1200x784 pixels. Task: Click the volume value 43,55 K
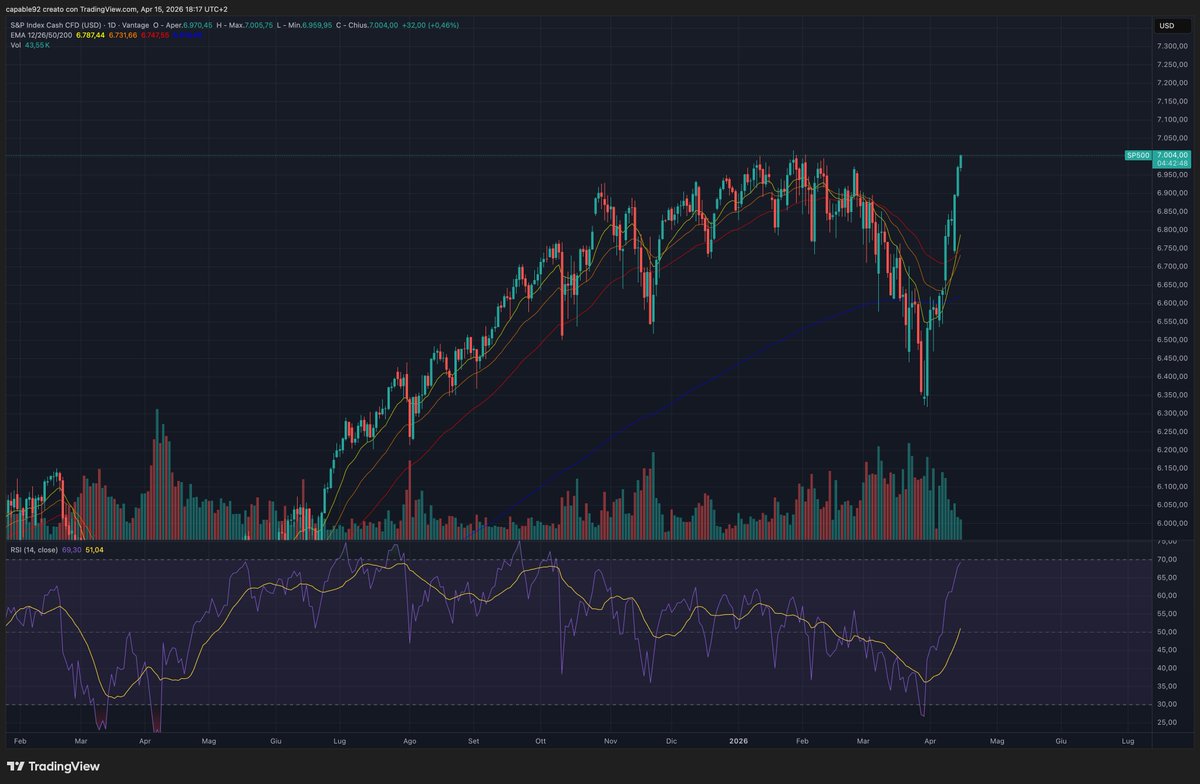[x=38, y=45]
